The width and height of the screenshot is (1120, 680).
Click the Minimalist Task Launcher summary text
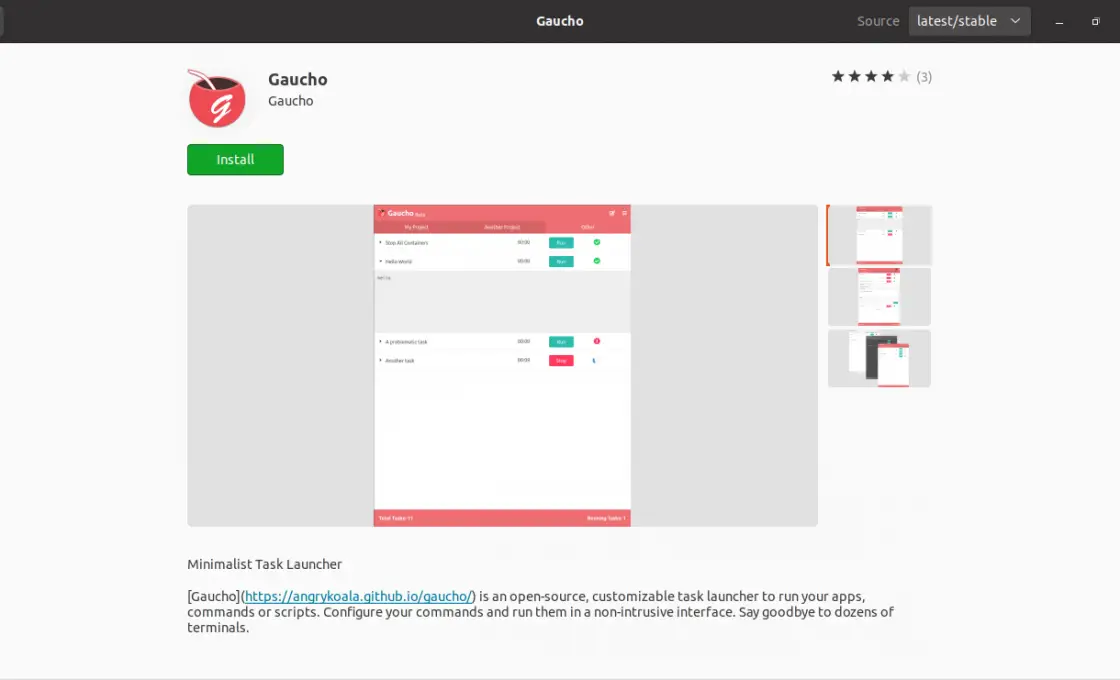click(x=264, y=564)
